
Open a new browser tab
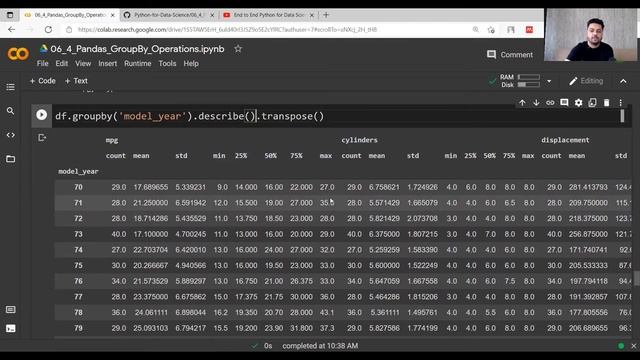[x=326, y=15]
